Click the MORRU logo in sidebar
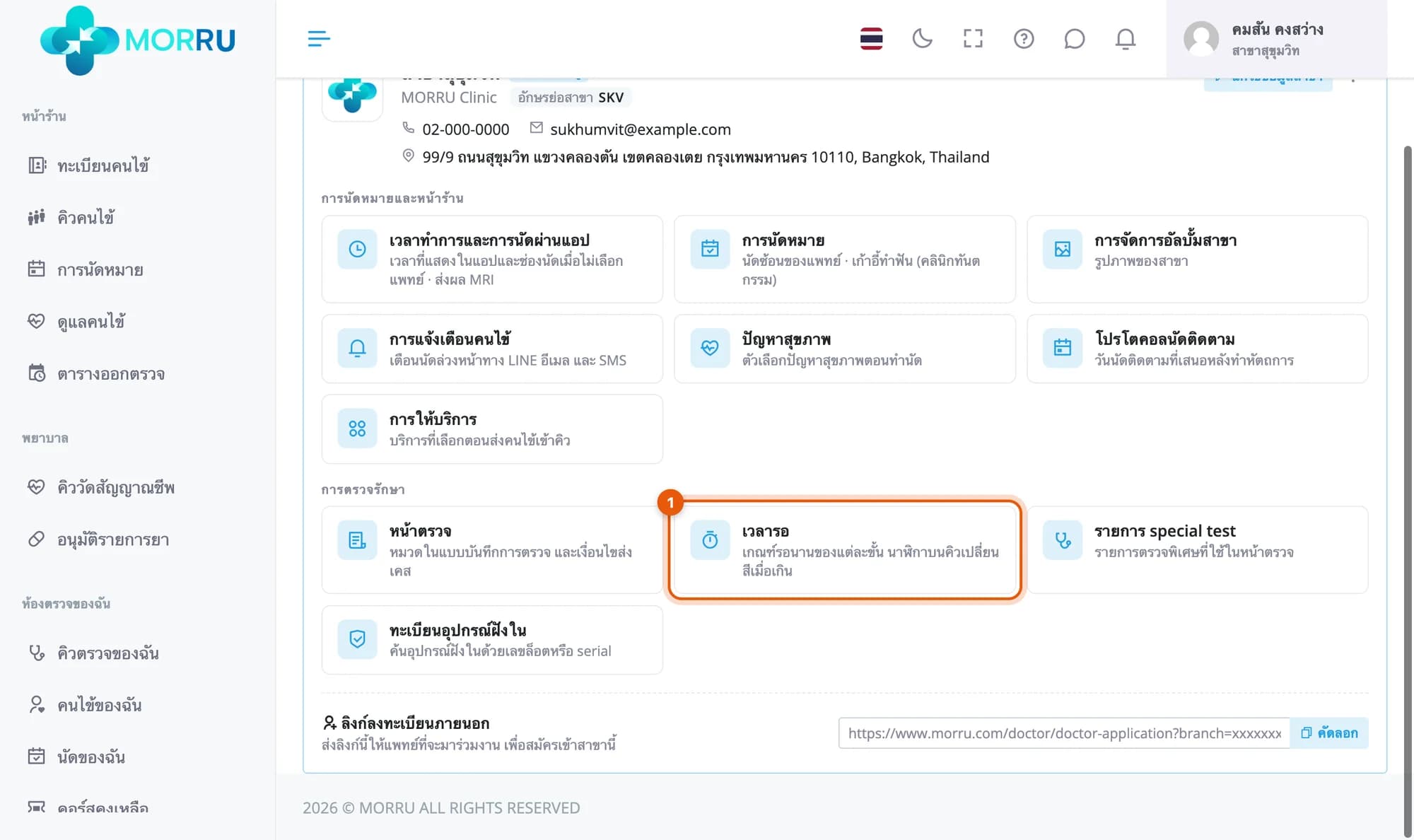This screenshot has height=840, width=1414. [138, 40]
